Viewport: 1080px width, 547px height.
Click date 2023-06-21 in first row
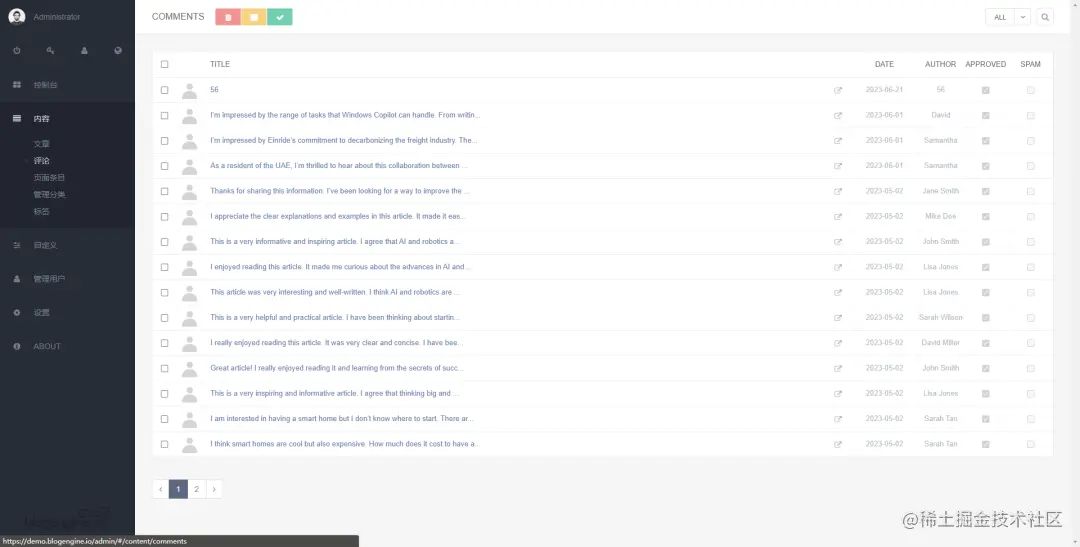coord(884,90)
